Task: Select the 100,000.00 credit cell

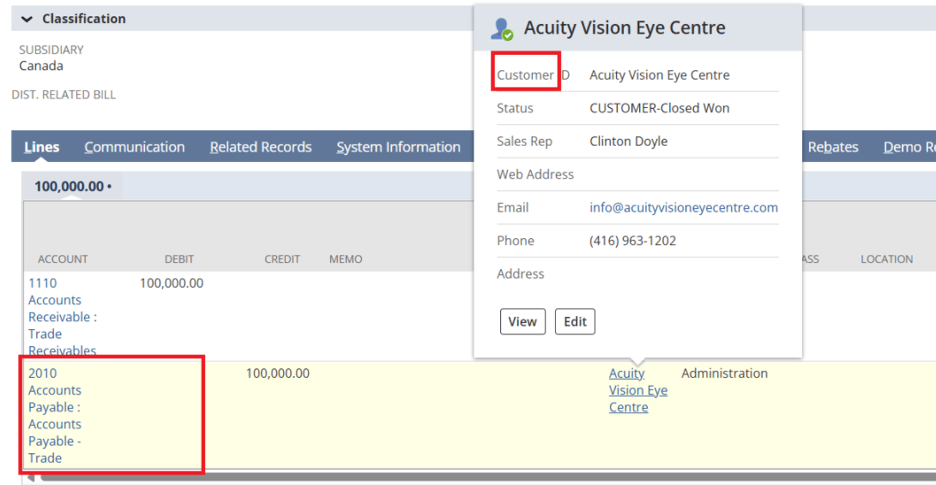Action: click(278, 374)
